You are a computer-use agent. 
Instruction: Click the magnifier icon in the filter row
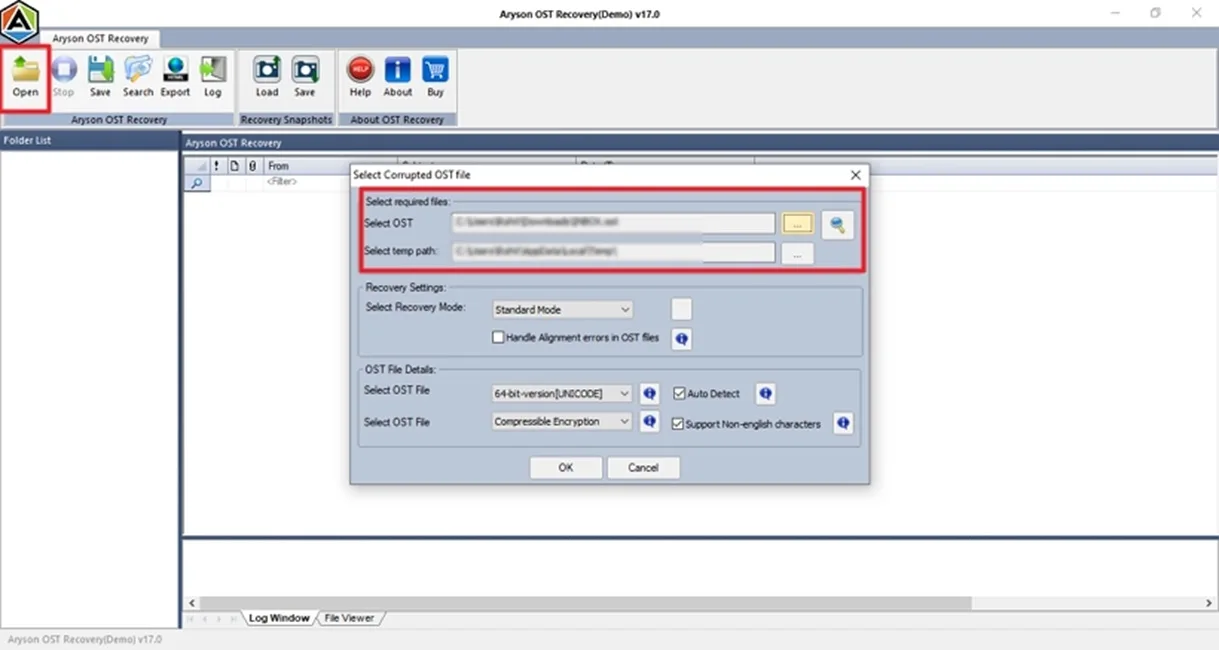pyautogui.click(x=197, y=184)
